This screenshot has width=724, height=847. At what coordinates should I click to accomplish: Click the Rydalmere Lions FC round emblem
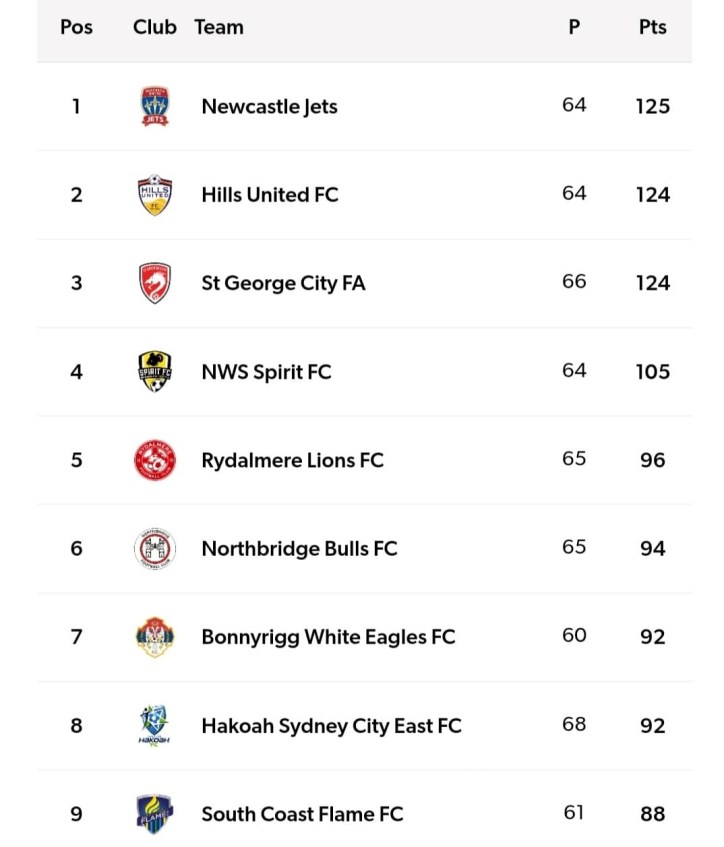[155, 460]
